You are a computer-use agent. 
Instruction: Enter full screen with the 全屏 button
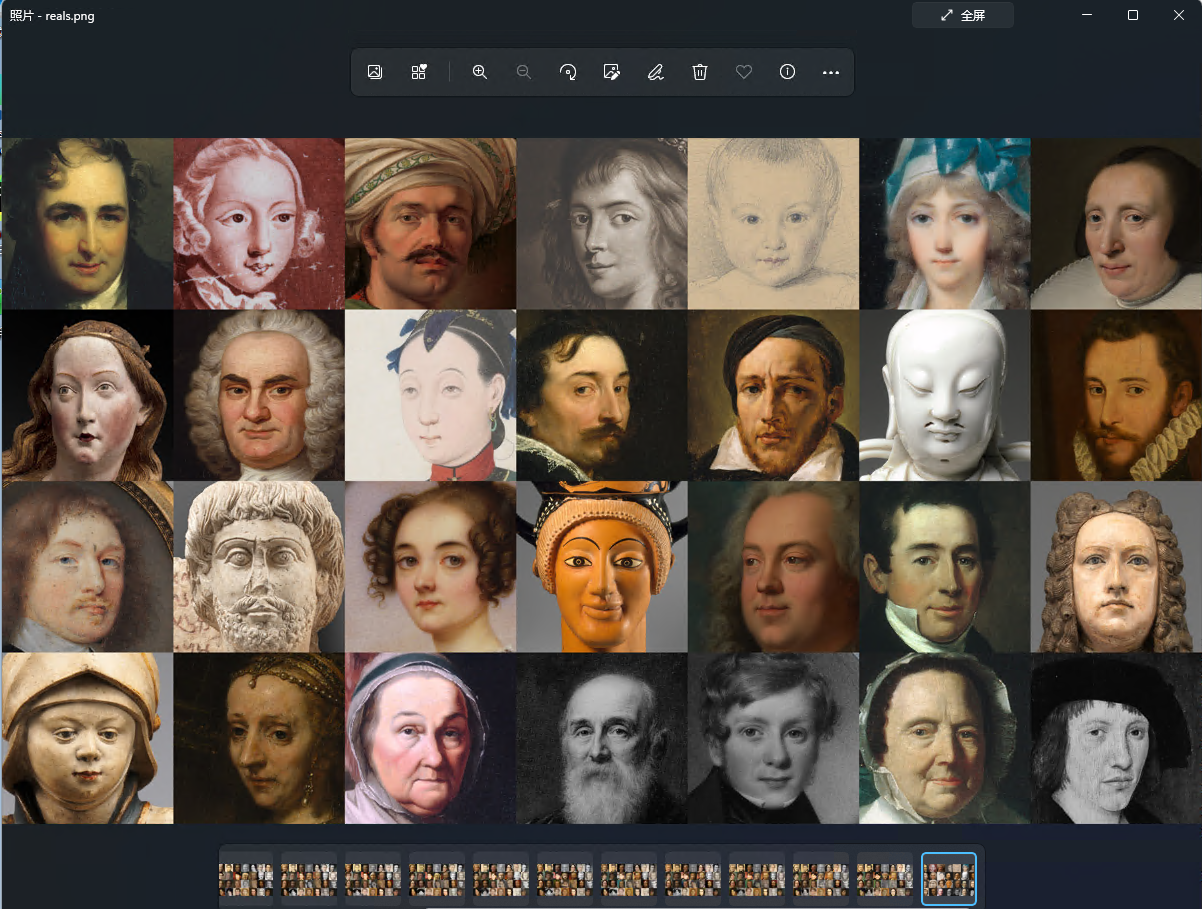(x=963, y=15)
